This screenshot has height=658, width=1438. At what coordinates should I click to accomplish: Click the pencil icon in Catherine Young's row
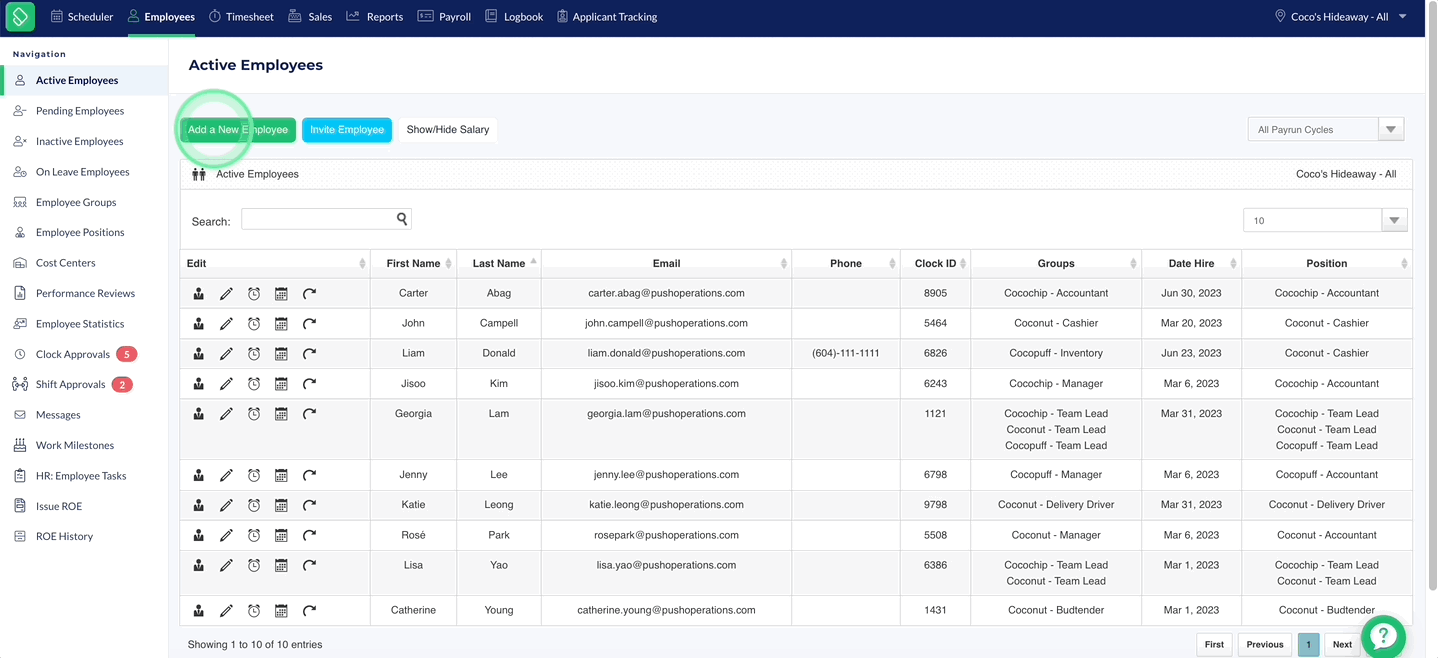click(x=226, y=611)
